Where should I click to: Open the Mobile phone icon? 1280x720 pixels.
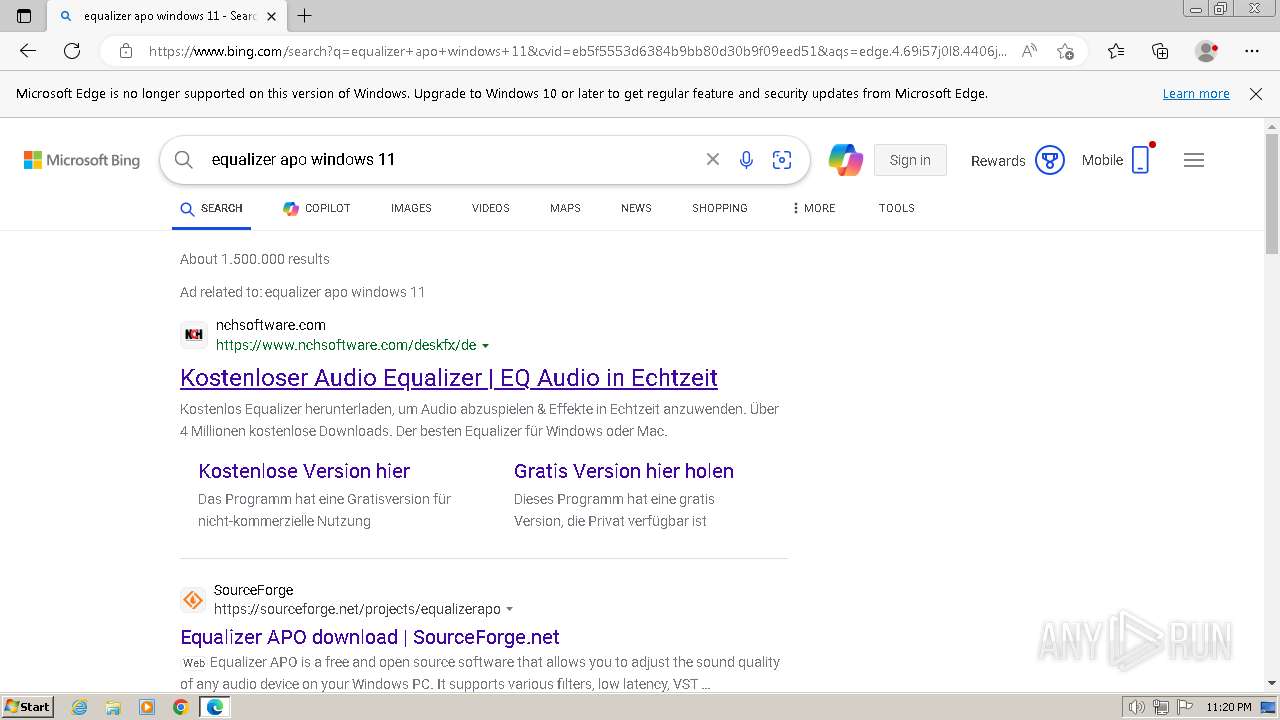pos(1141,160)
